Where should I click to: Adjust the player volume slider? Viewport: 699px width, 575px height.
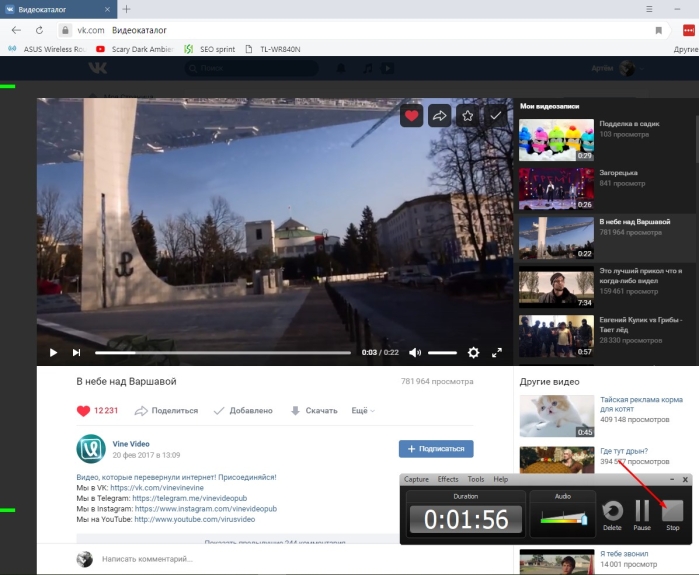point(442,353)
